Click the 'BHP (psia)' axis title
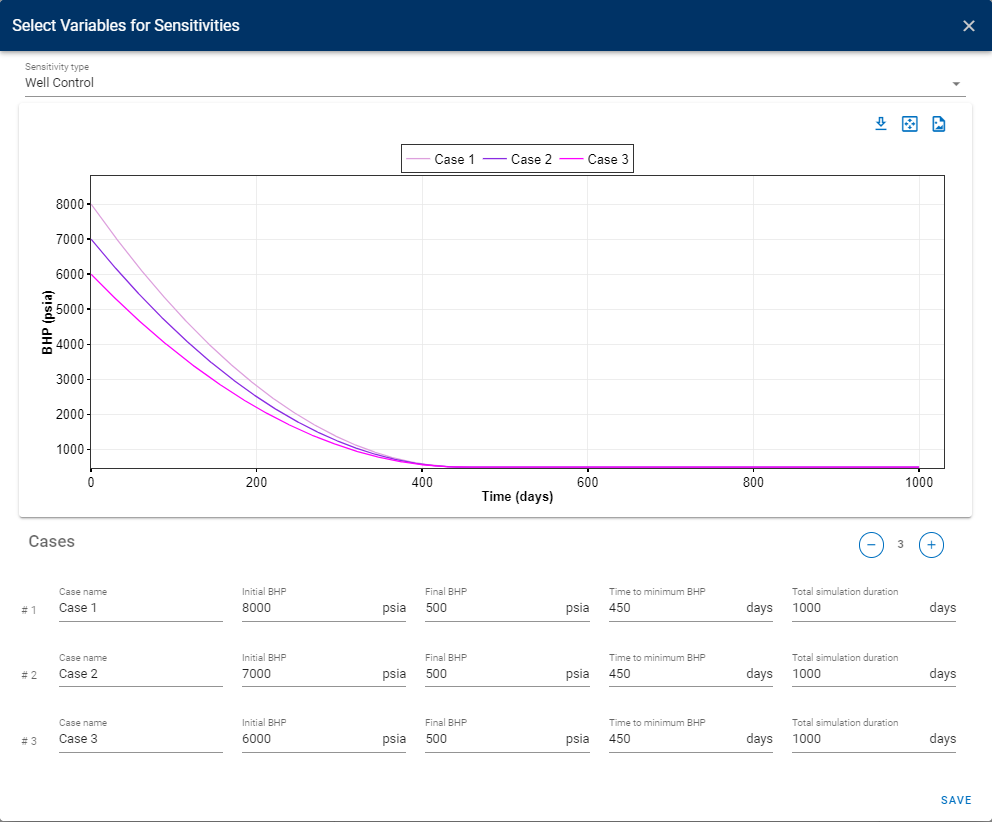The height and width of the screenshot is (822, 992). (47, 323)
